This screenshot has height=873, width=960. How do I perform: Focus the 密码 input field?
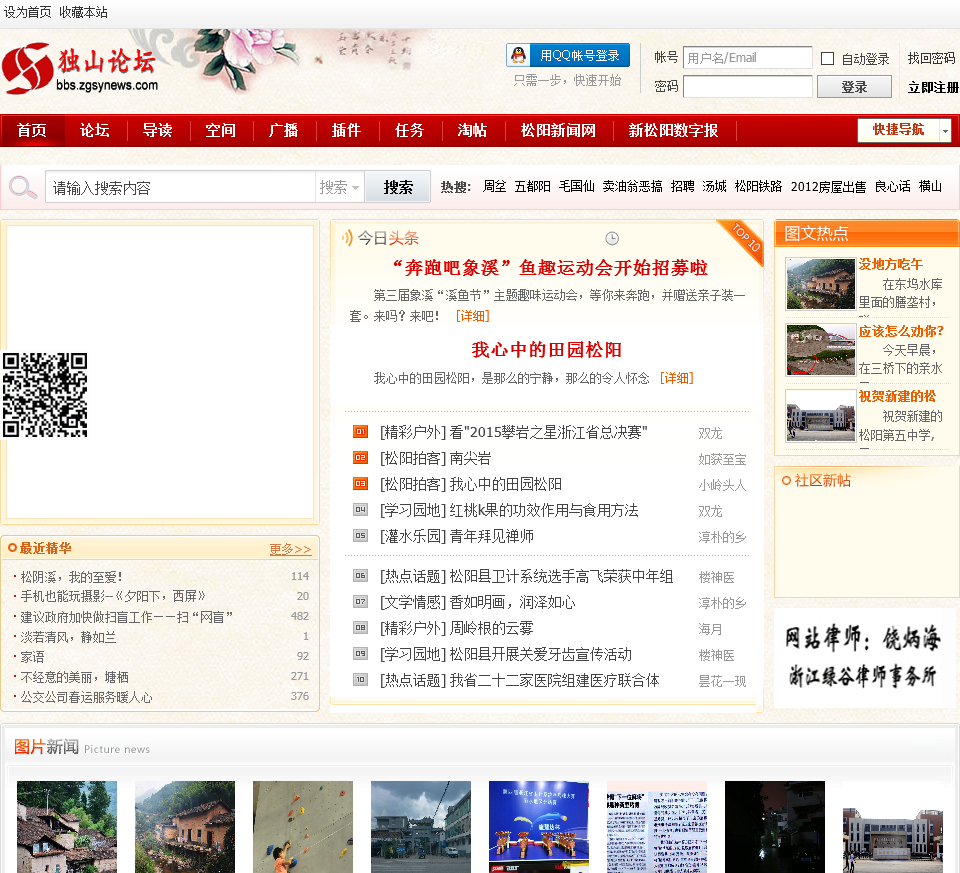click(748, 86)
